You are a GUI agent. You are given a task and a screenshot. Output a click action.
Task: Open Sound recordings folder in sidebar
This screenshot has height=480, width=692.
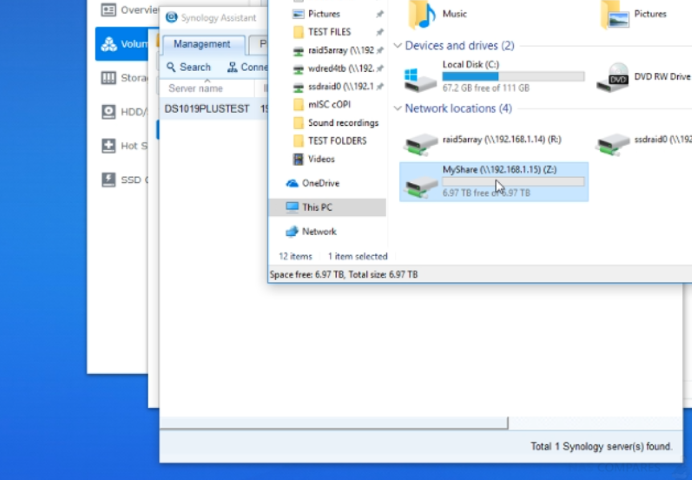coord(343,123)
